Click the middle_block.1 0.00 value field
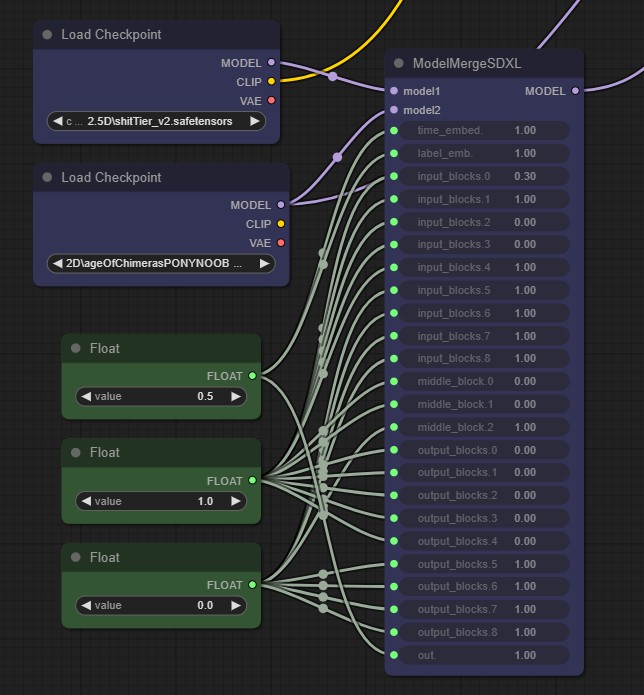This screenshot has width=644, height=695. point(484,404)
